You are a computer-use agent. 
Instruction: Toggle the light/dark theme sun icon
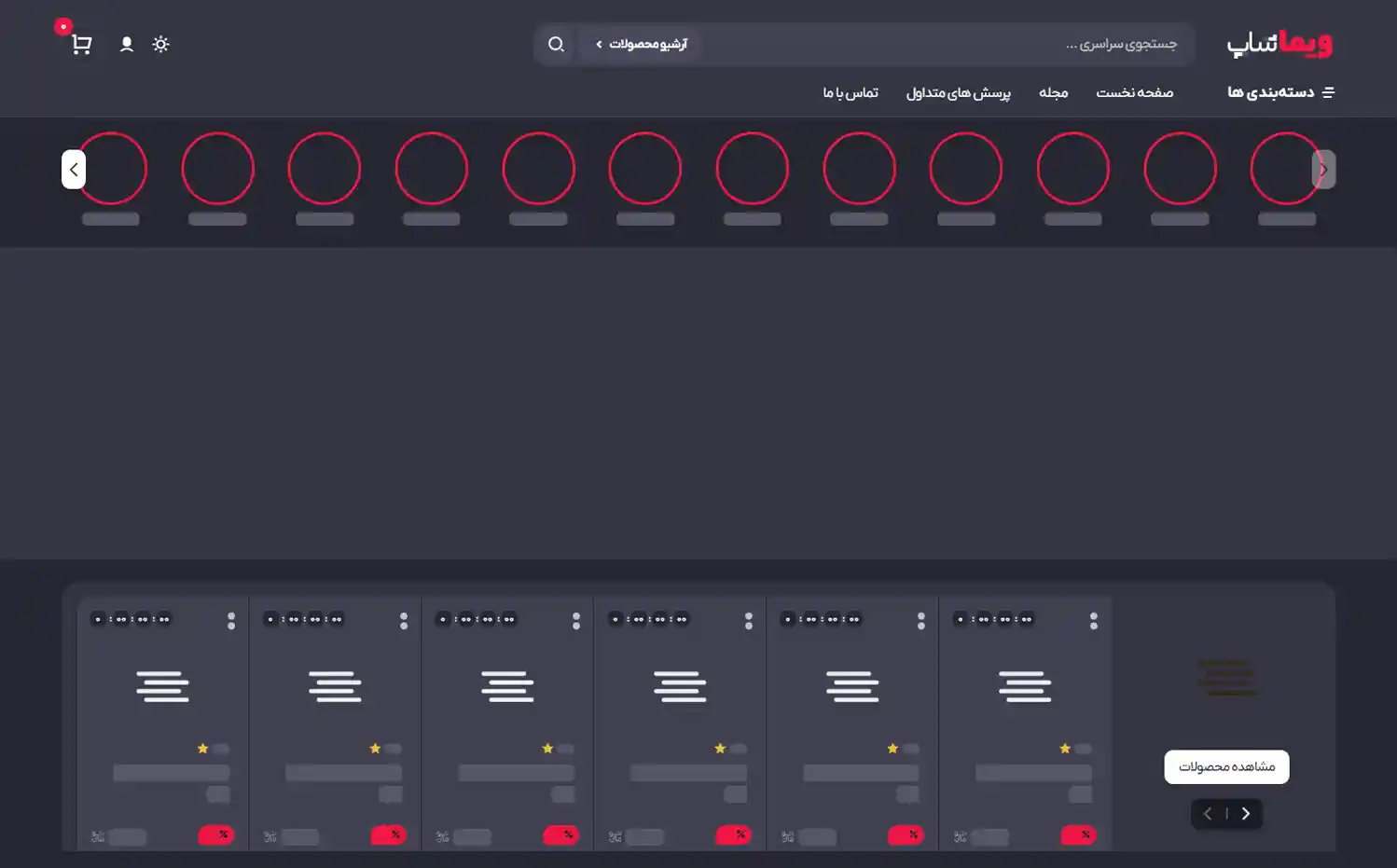(161, 44)
